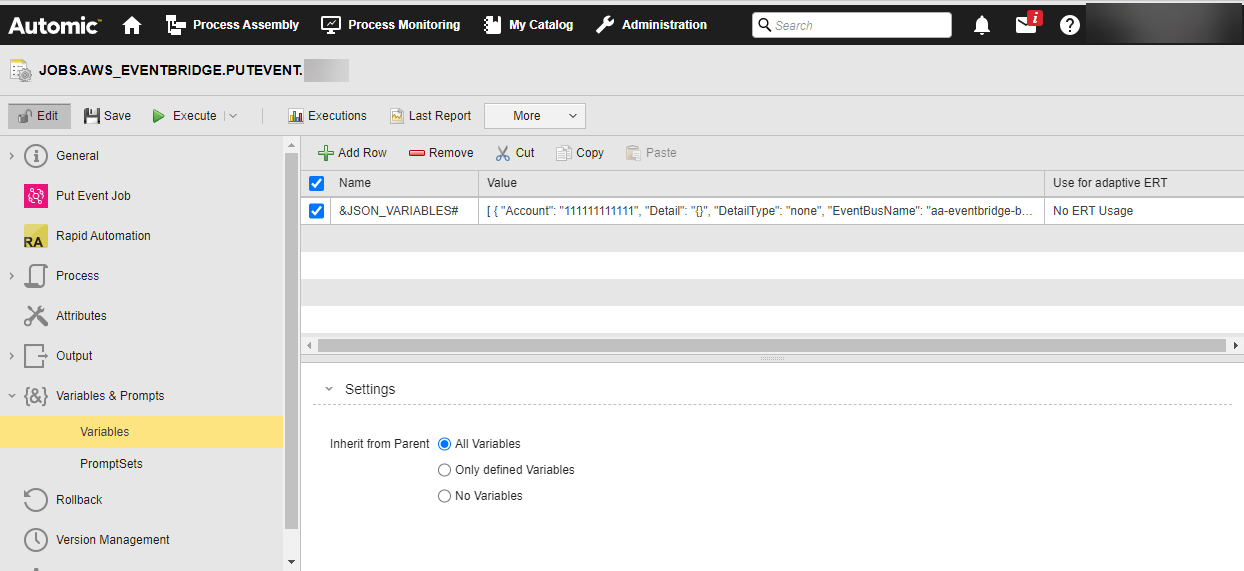Click the pane splitter grip handle
This screenshot has height=571, width=1244.
[x=772, y=358]
